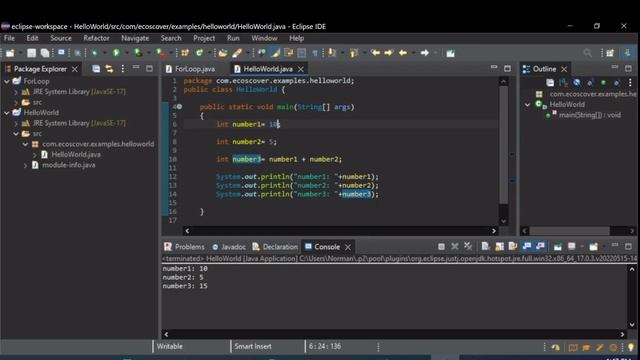Viewport: 640px width, 360px height.
Task: Close the HelloWorld.java editor tab
Action: [x=301, y=69]
